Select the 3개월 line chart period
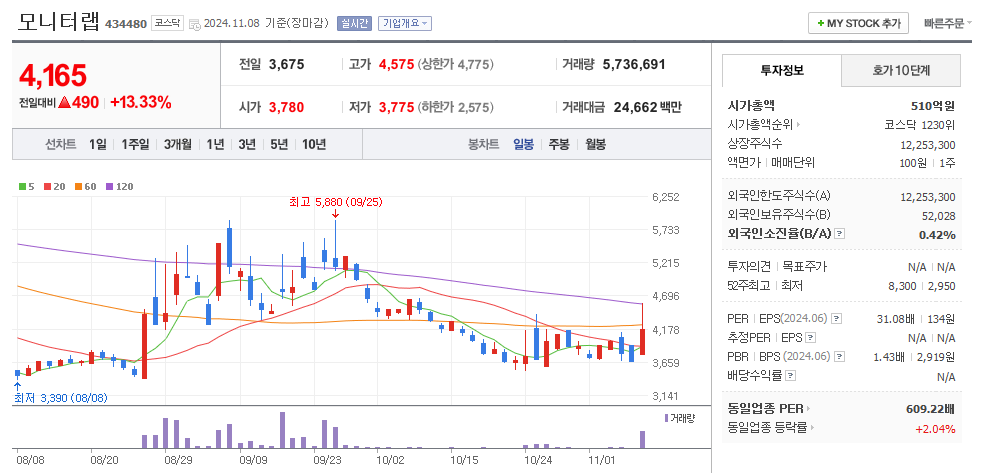981x473 pixels. (178, 145)
